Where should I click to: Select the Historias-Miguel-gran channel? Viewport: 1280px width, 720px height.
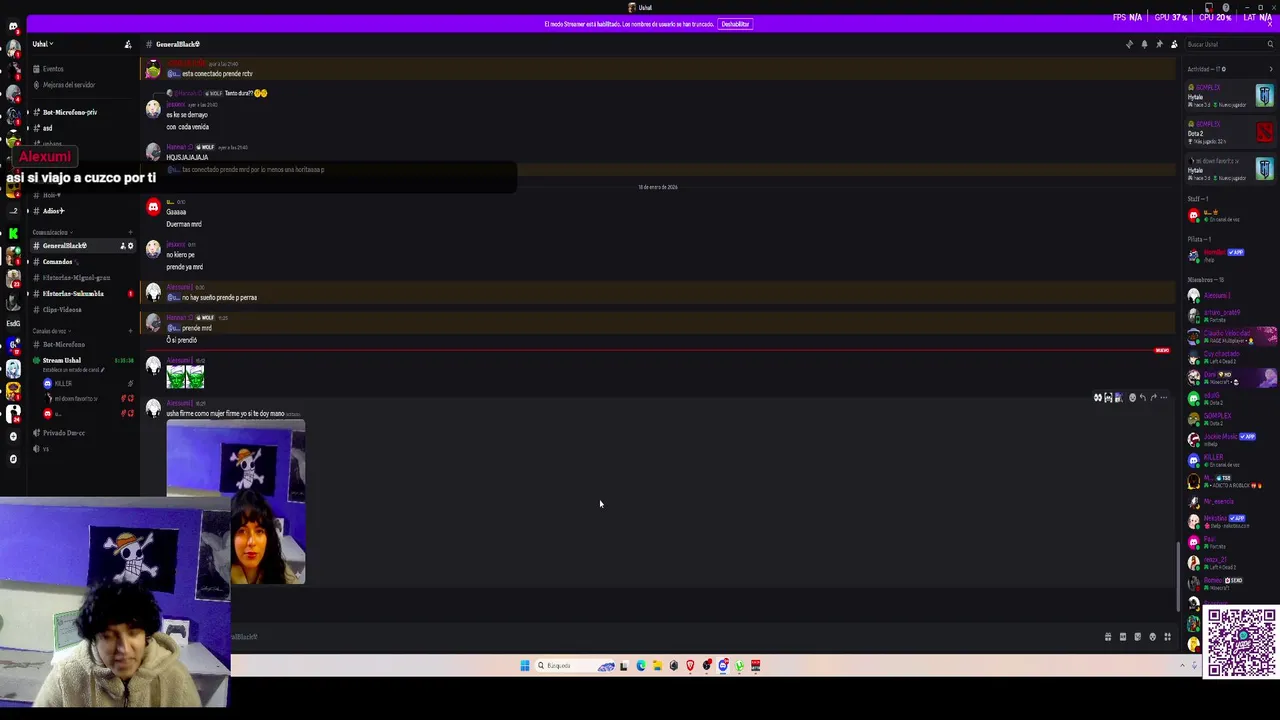[75, 278]
